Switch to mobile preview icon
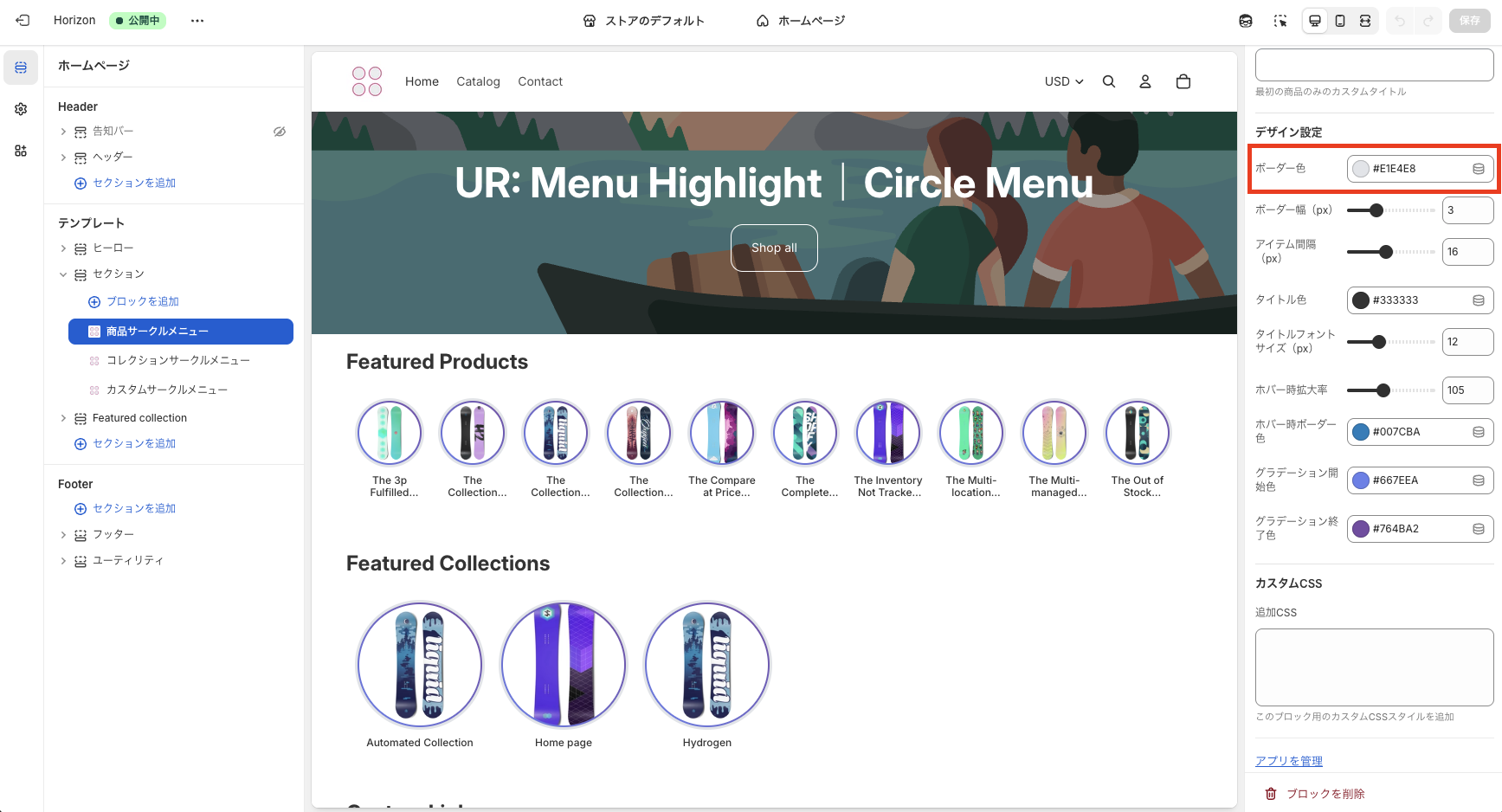 coord(1340,21)
